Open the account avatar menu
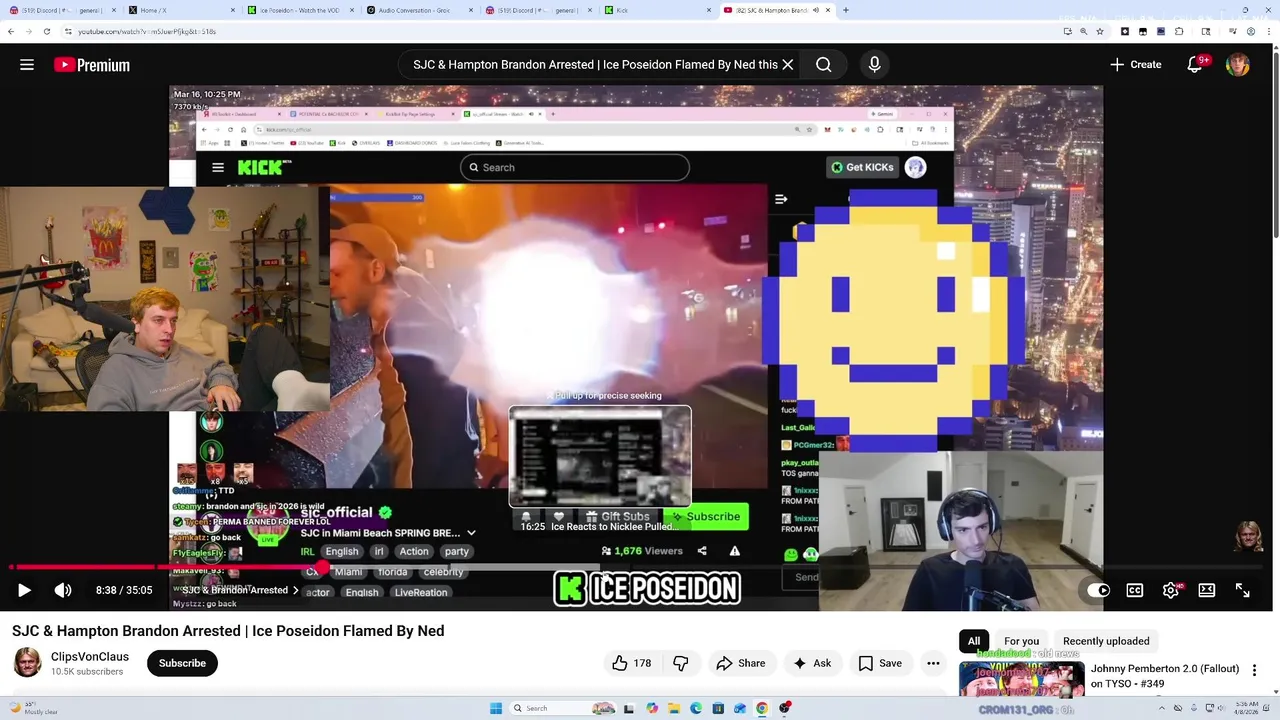 point(1238,65)
